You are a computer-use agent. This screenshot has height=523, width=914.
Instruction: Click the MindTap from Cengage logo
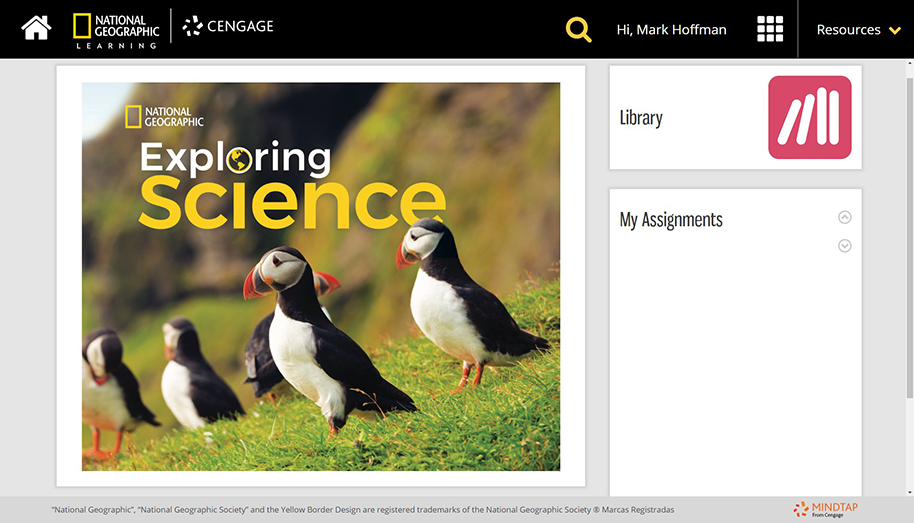(x=825, y=509)
